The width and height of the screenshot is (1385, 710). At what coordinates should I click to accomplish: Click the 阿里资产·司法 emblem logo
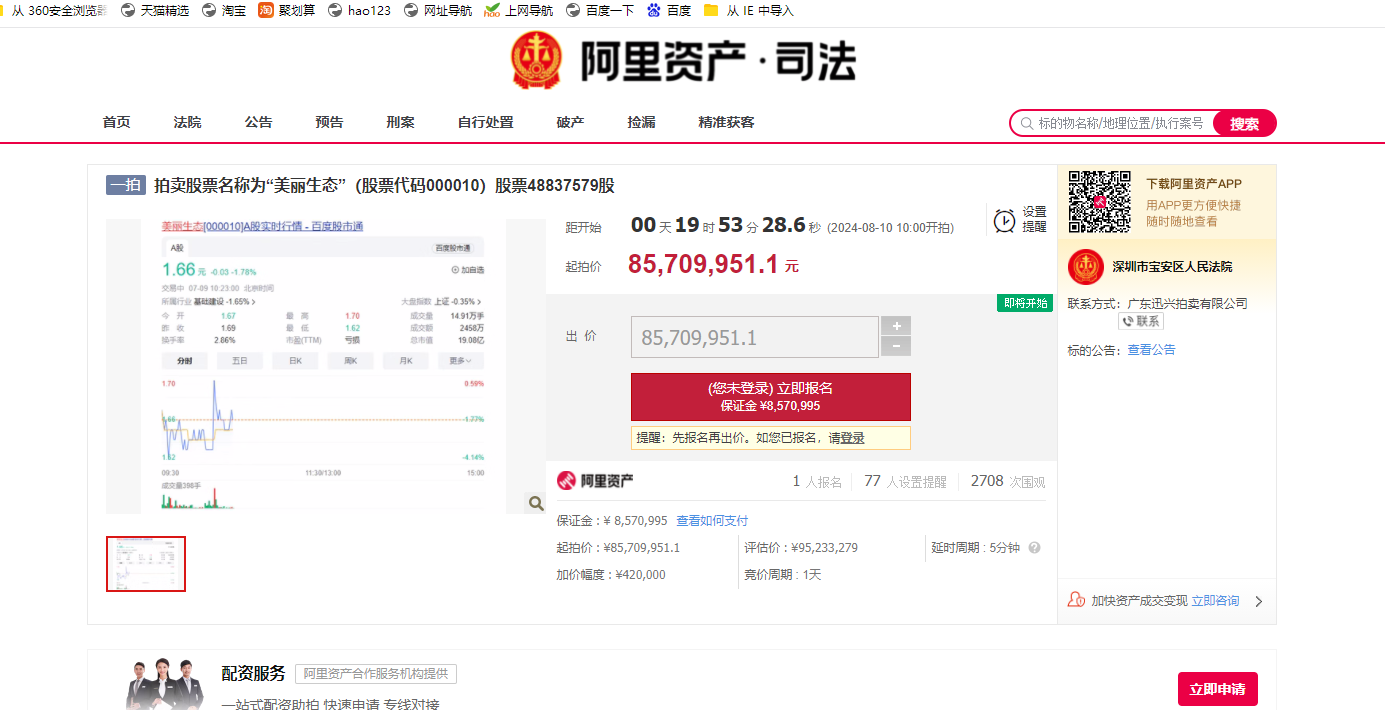[x=539, y=61]
